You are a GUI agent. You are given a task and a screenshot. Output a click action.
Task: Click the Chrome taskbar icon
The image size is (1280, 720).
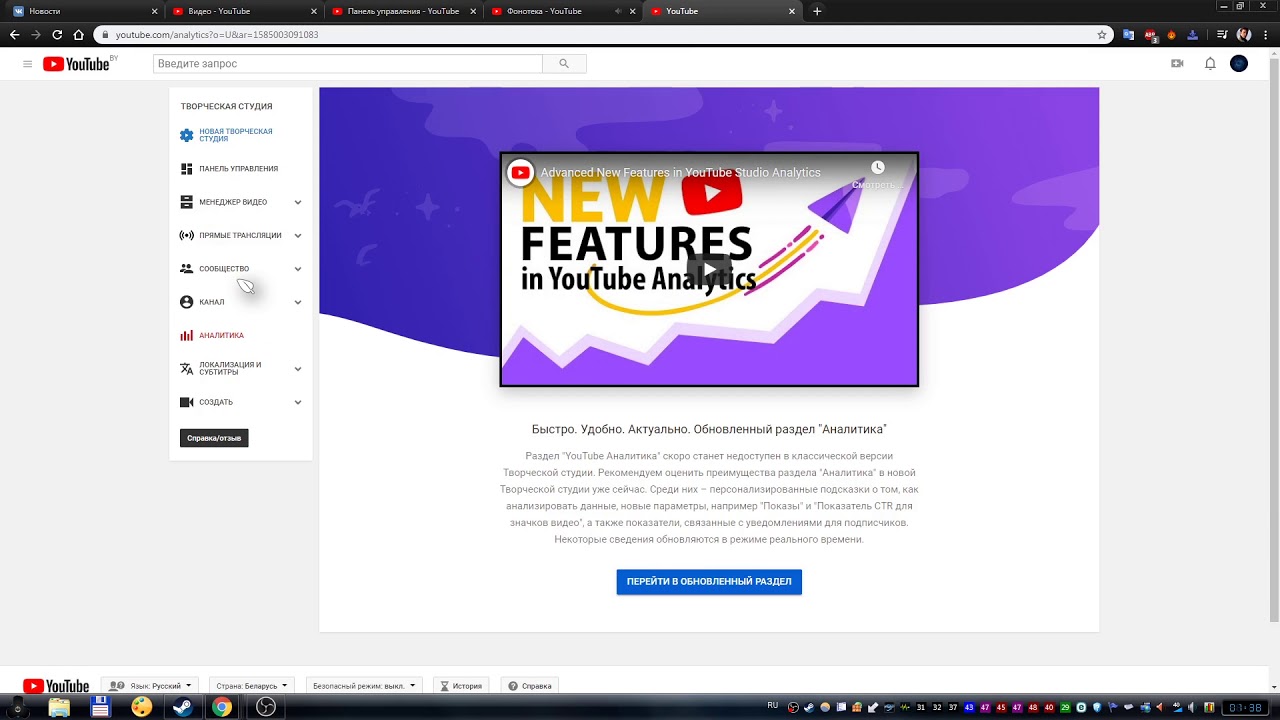click(x=222, y=707)
